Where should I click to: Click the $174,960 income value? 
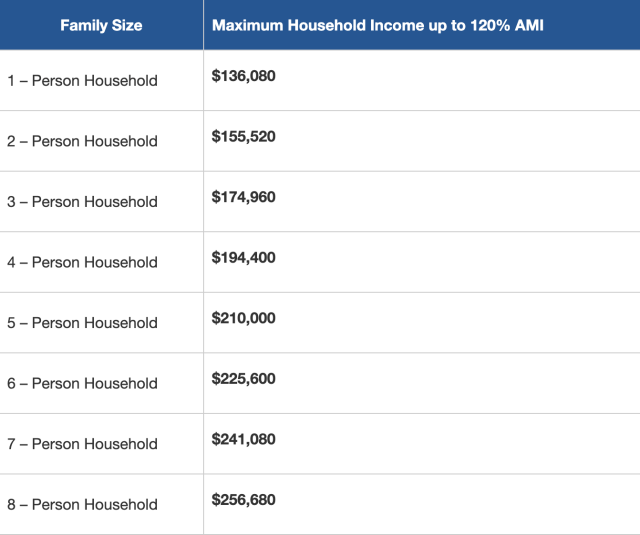point(243,197)
